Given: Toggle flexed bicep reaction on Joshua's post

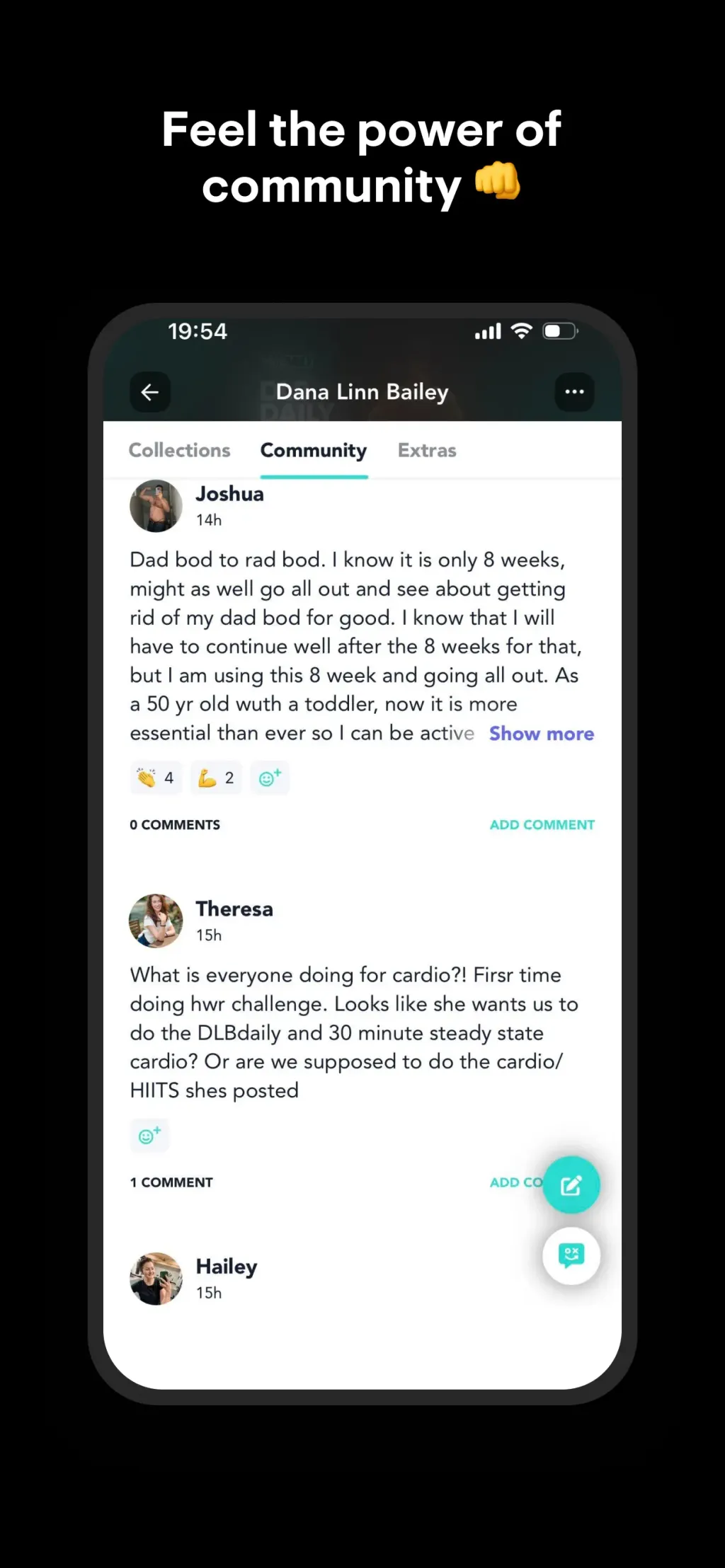Looking at the screenshot, I should click(x=216, y=778).
